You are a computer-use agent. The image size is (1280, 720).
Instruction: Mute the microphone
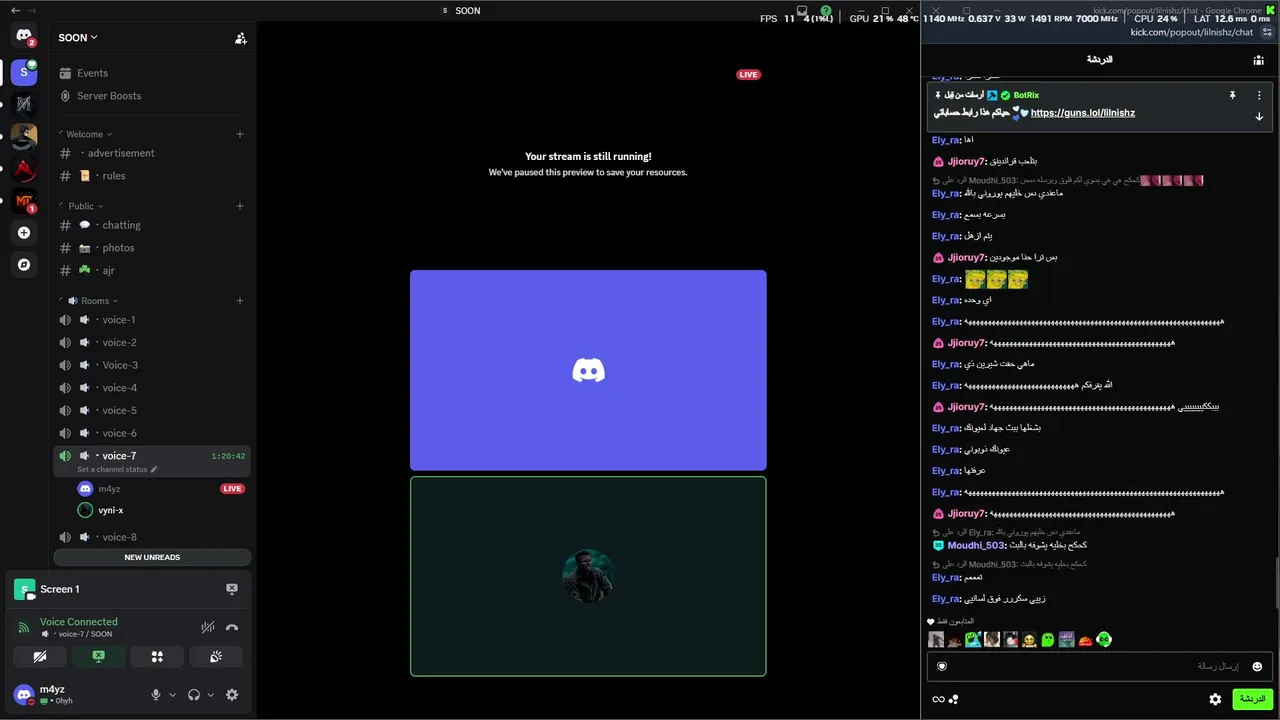tap(156, 695)
